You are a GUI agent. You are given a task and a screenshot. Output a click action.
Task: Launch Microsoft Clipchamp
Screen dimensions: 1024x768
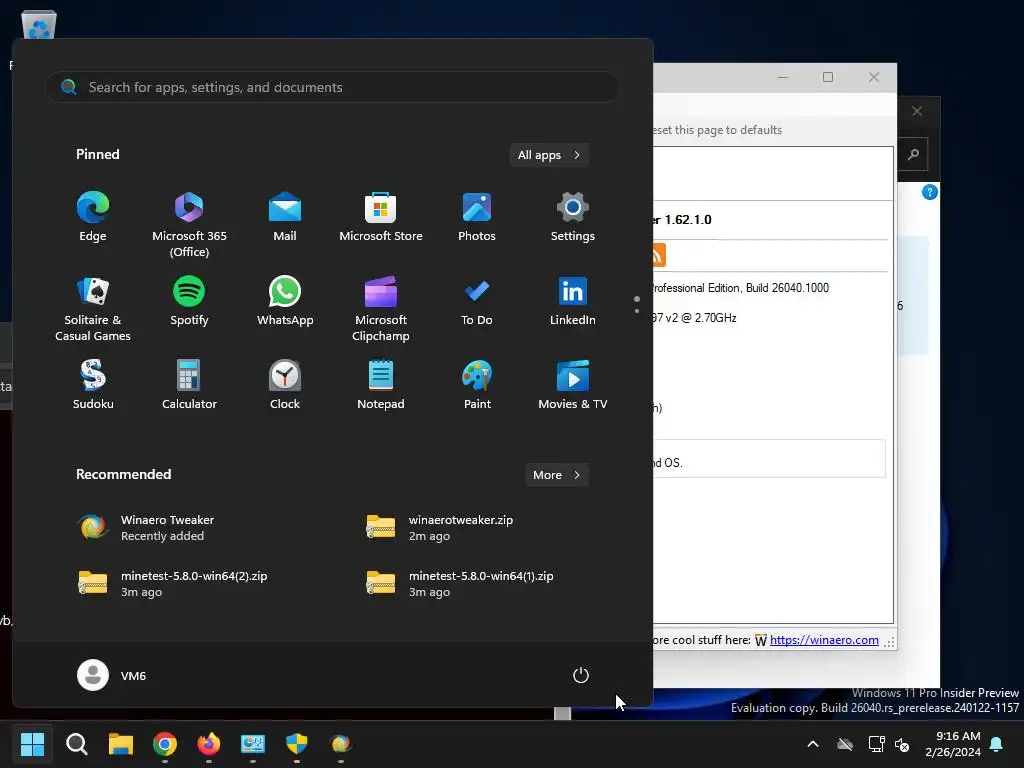point(381,309)
